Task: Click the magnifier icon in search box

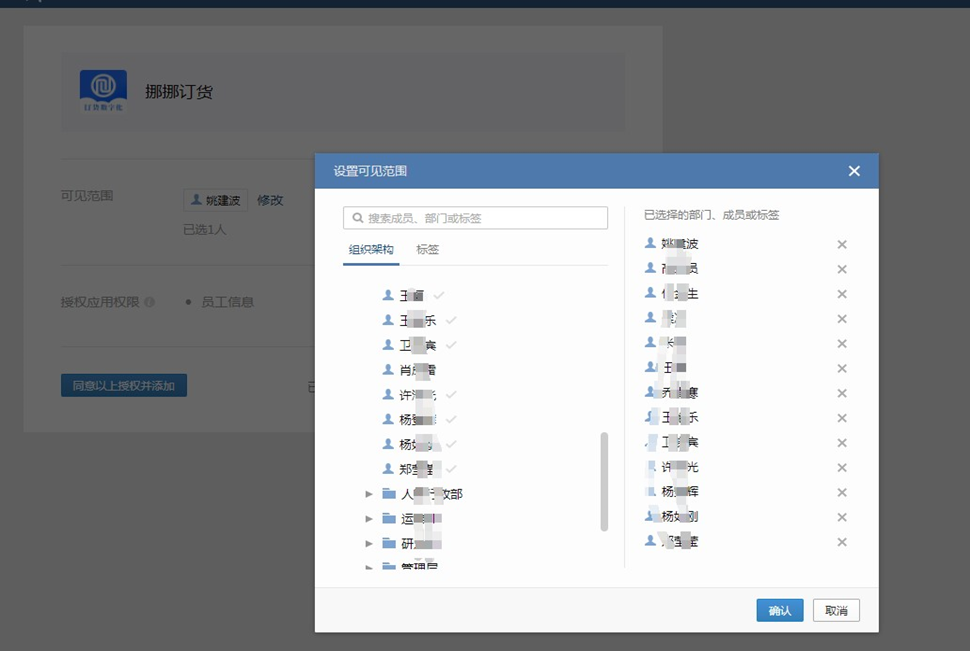Action: tap(357, 218)
